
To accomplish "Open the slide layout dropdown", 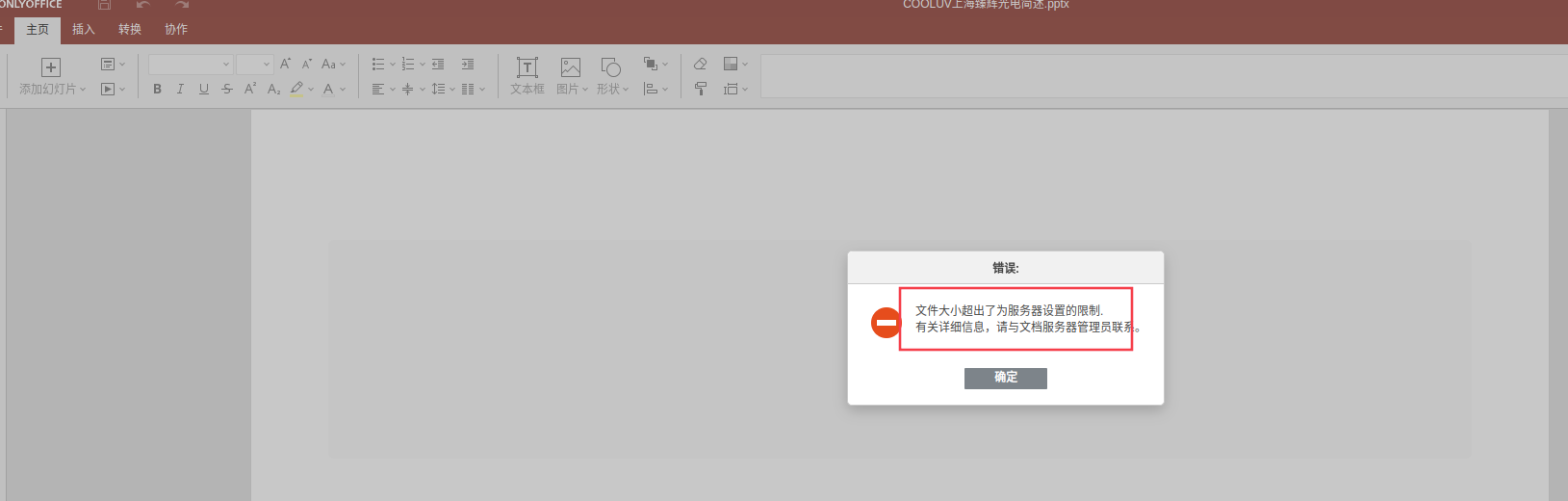I will coord(114,65).
